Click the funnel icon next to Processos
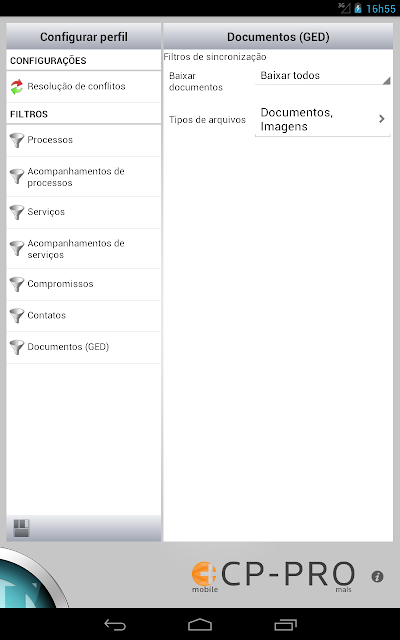This screenshot has height=640, width=400. [x=17, y=140]
